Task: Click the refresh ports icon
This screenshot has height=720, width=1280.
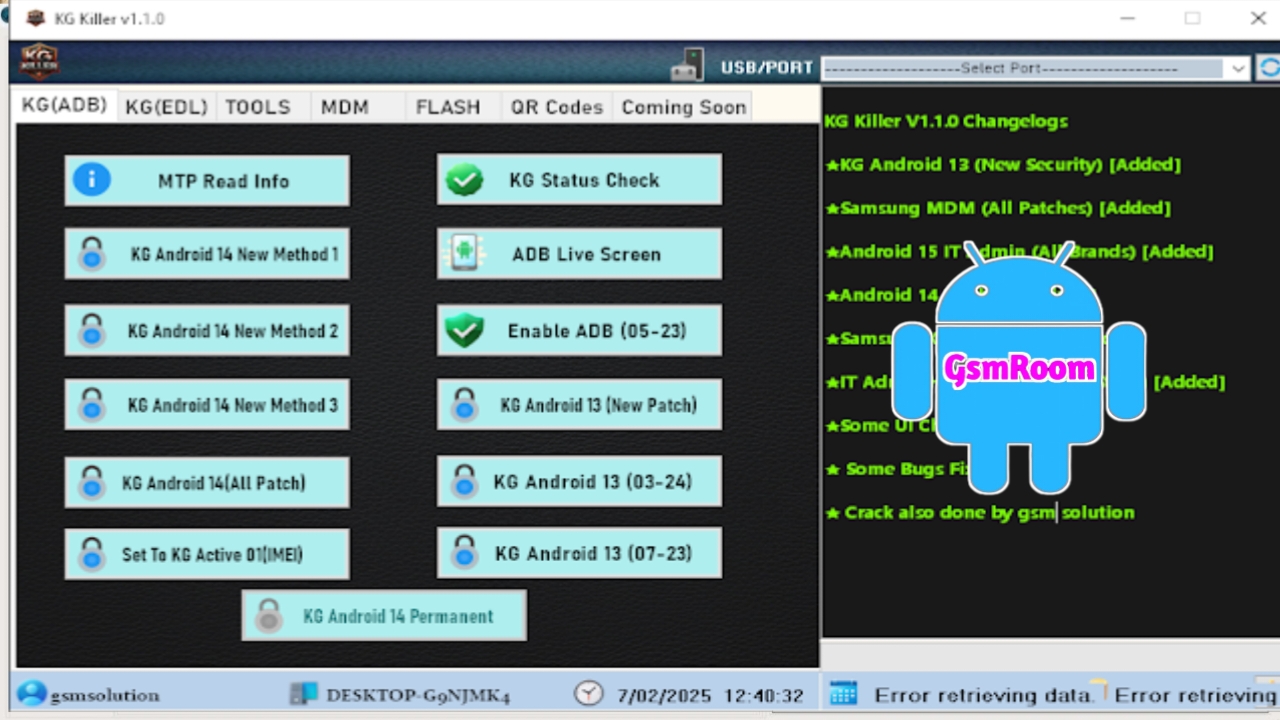Action: 1269,68
